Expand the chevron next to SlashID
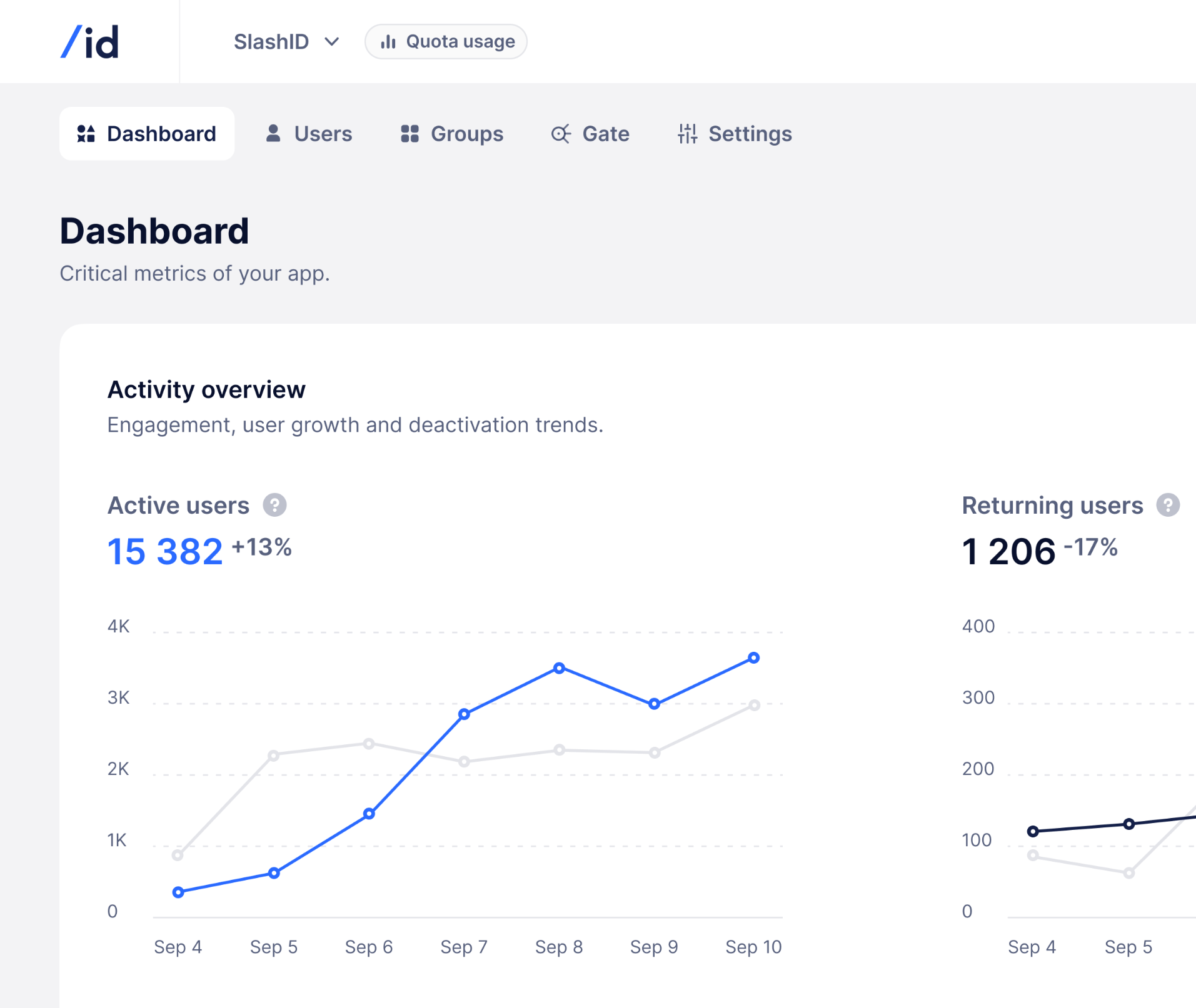The height and width of the screenshot is (1008, 1196). [x=332, y=42]
